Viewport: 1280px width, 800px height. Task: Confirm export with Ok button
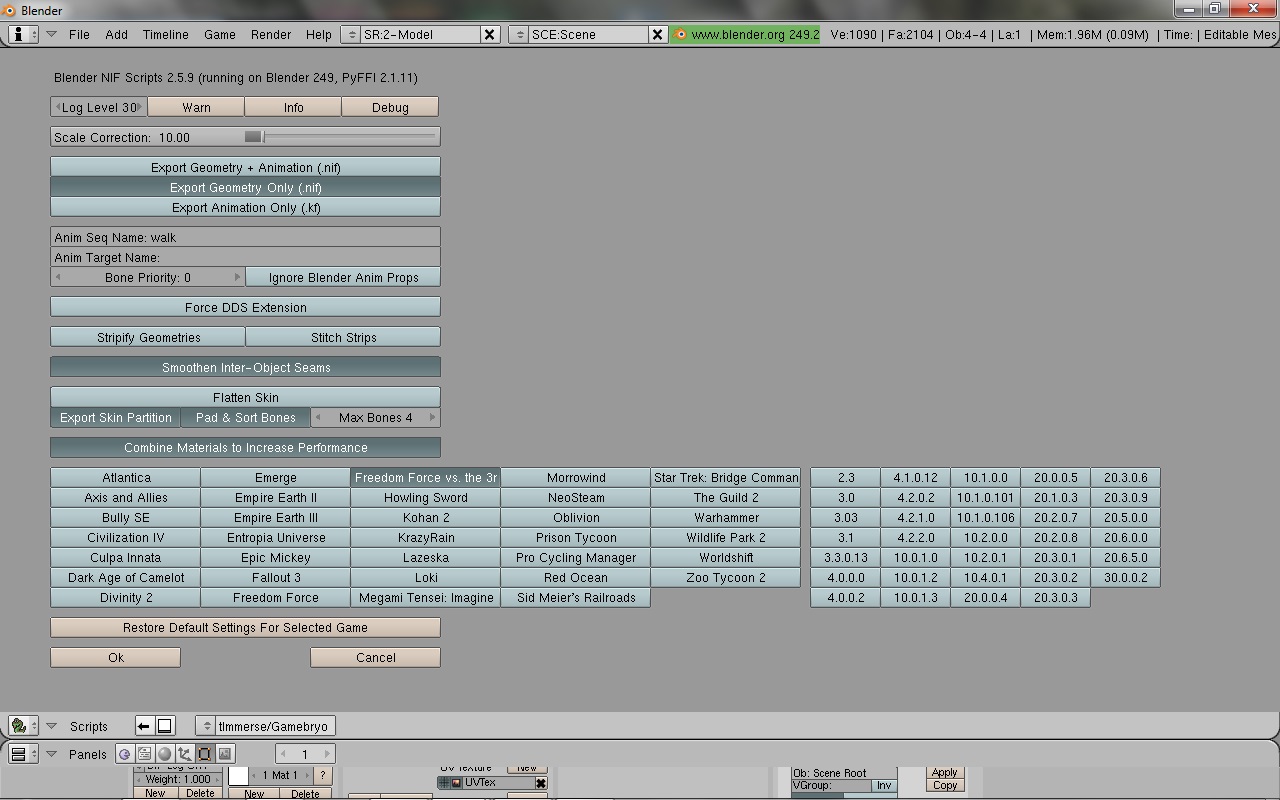click(116, 657)
